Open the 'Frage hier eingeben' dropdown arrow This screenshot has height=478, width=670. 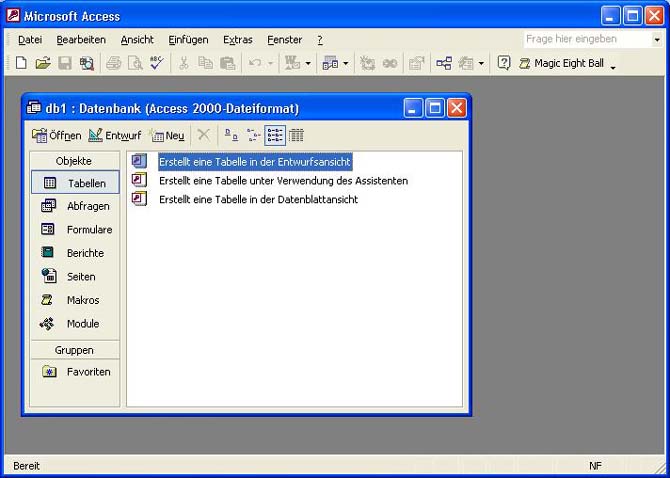(x=657, y=40)
